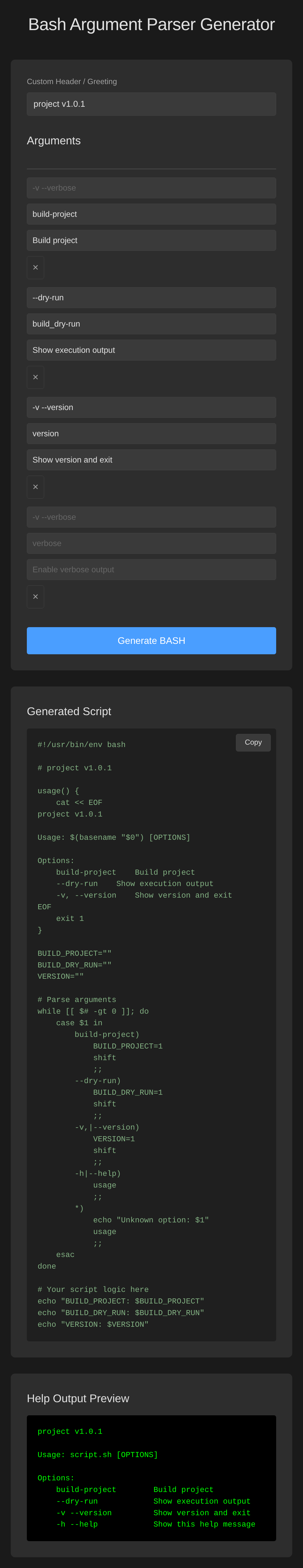
Task: Edit the build-project variable name field
Action: (151, 214)
